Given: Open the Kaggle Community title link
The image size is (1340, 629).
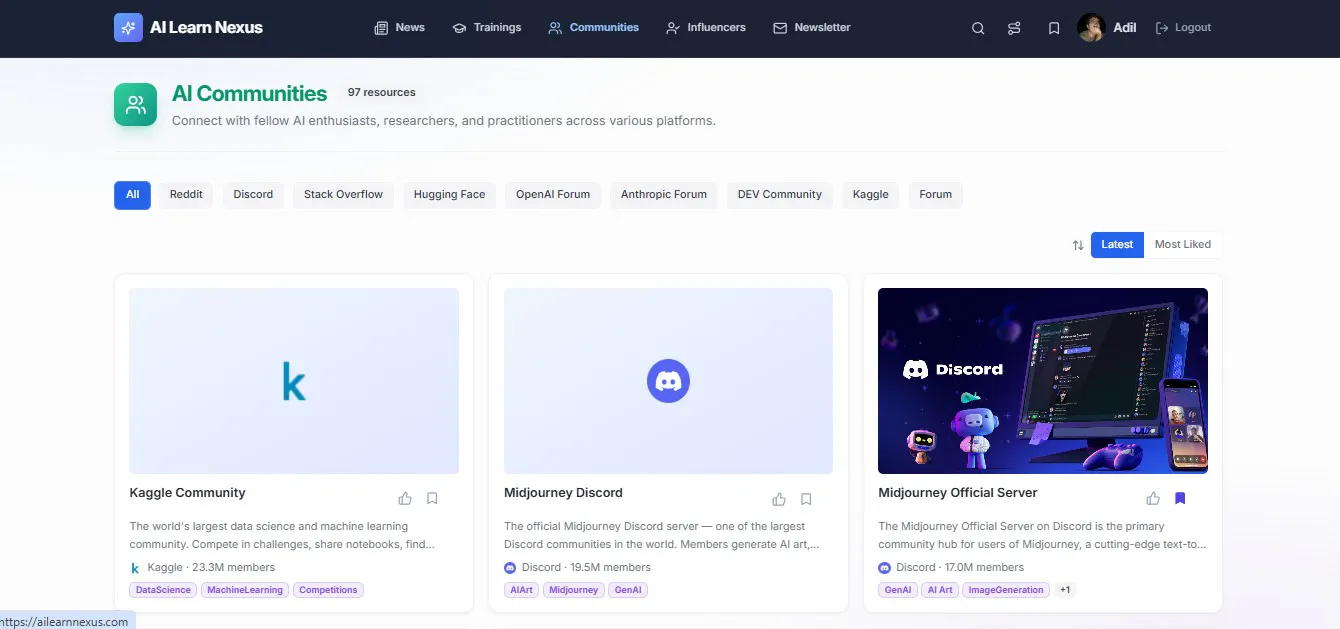Looking at the screenshot, I should tap(187, 493).
